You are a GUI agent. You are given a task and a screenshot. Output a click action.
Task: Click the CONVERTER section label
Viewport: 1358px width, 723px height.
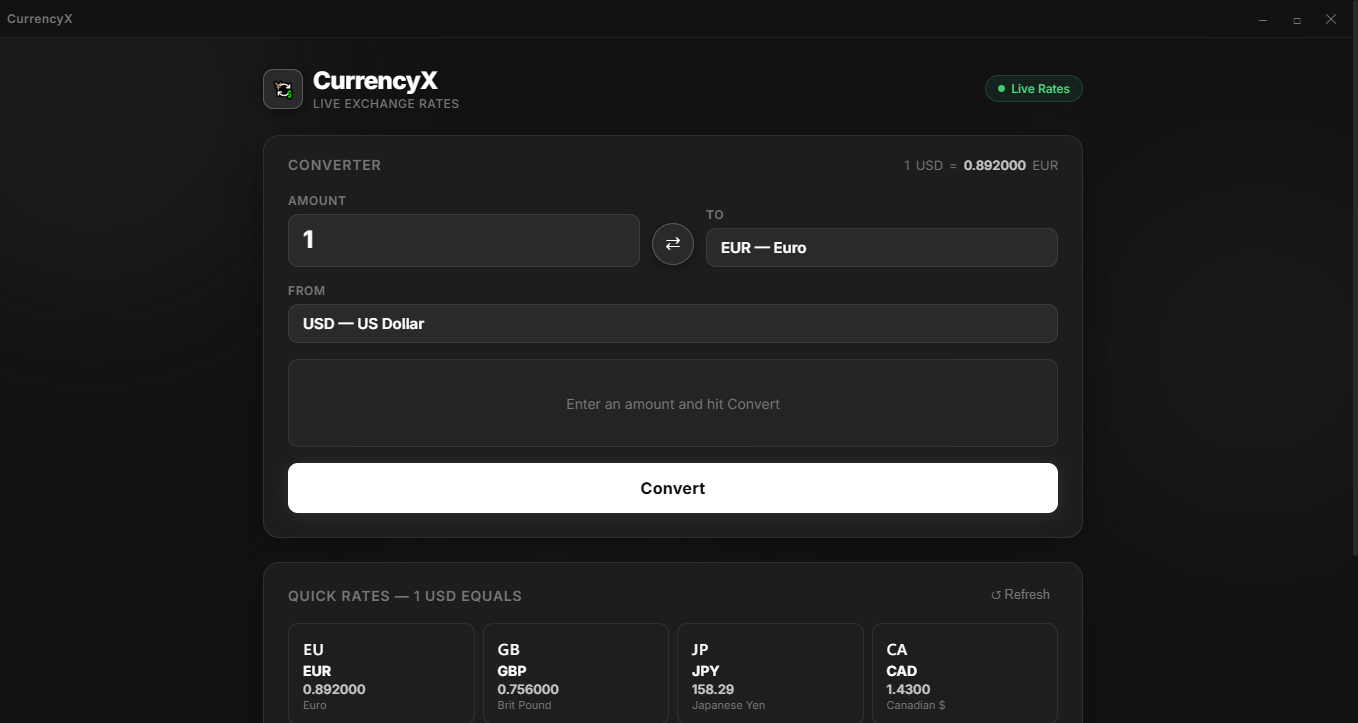pos(335,165)
